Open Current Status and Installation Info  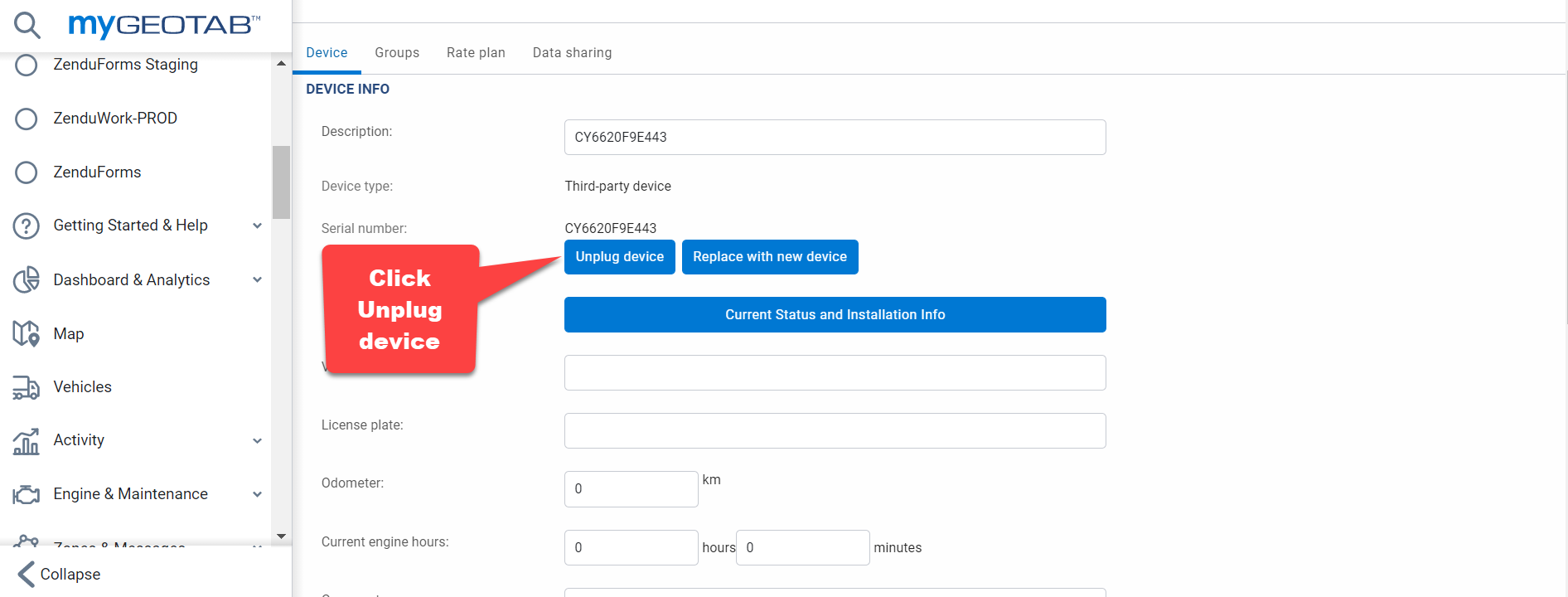[x=835, y=315]
